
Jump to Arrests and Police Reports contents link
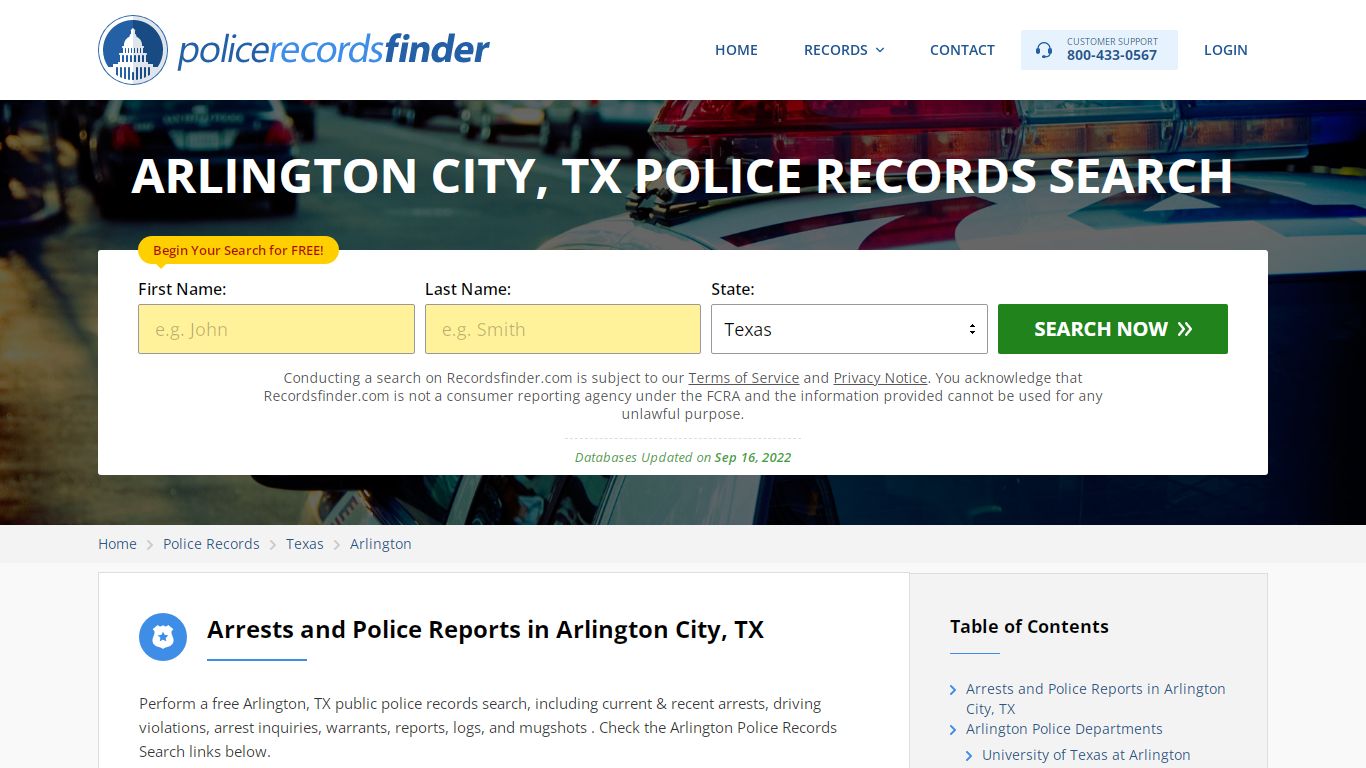coord(1095,699)
